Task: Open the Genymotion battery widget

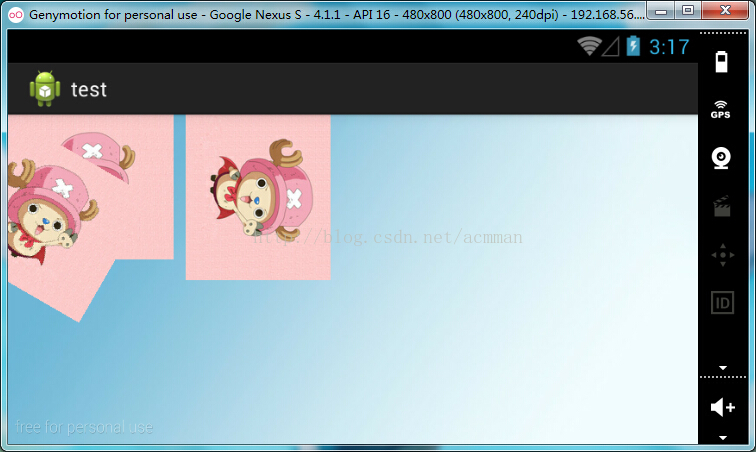Action: point(721,62)
